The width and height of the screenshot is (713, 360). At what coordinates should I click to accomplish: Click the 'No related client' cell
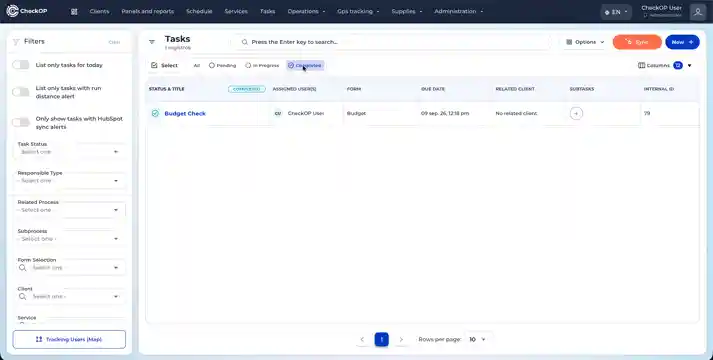[x=516, y=113]
